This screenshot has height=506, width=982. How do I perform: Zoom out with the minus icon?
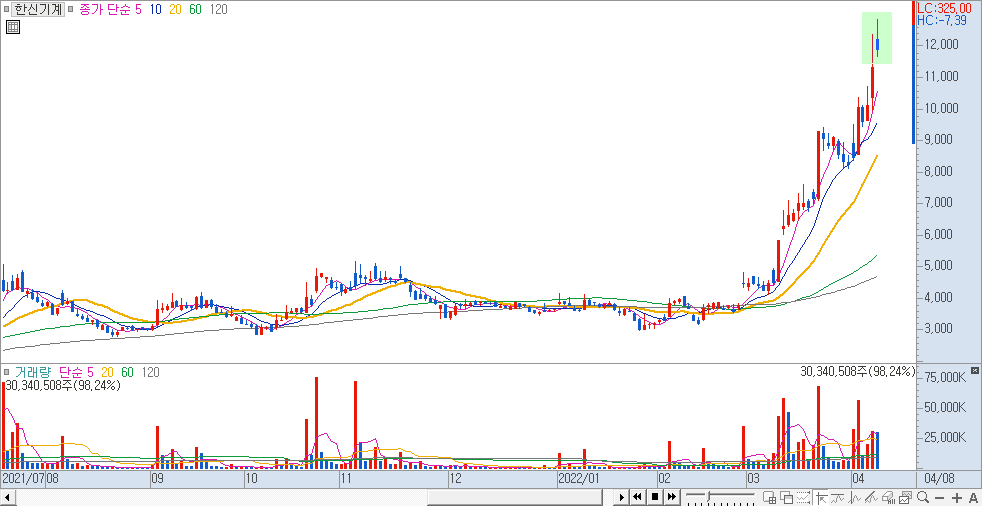tap(939, 498)
